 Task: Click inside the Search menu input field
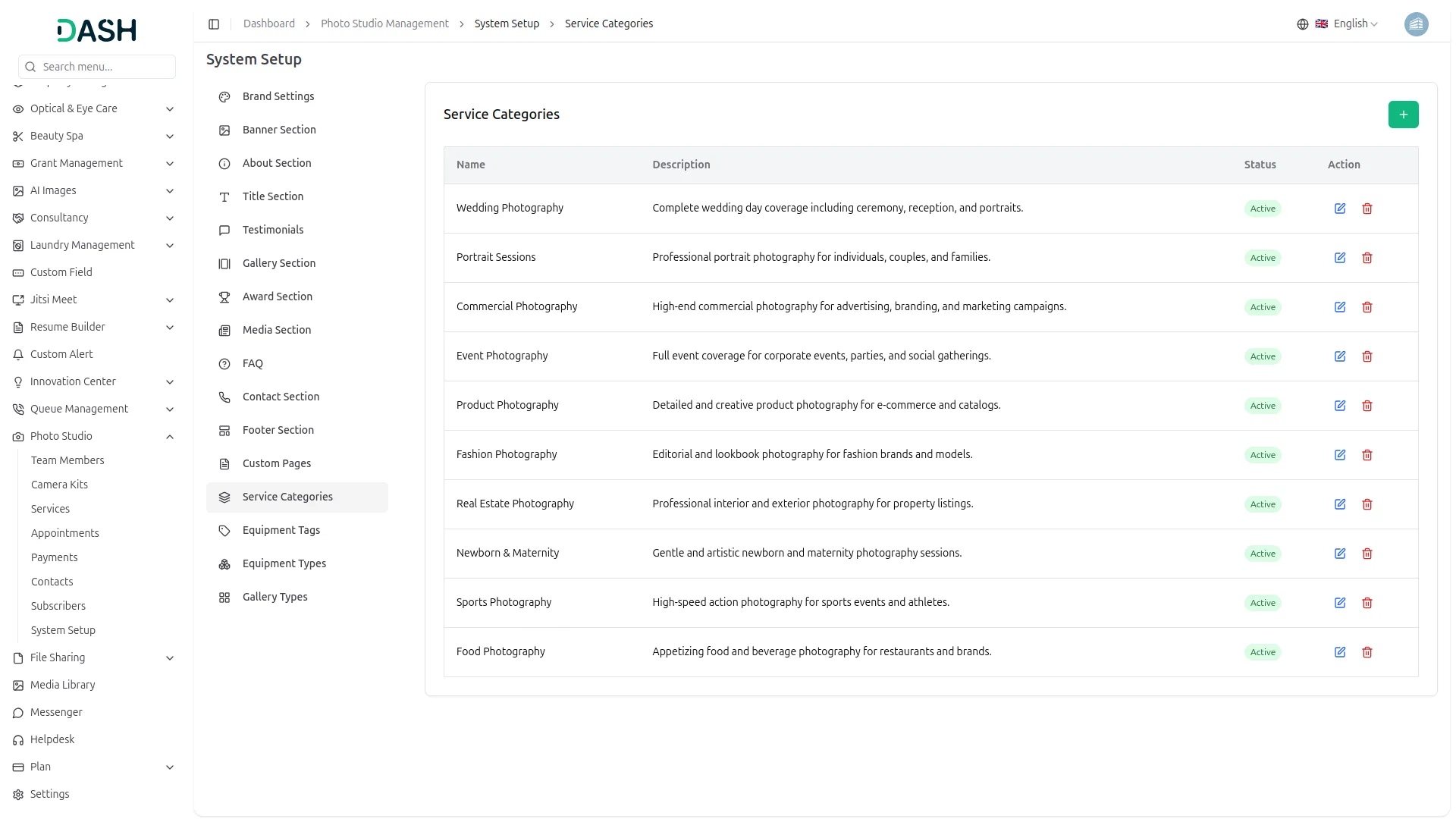click(x=97, y=67)
